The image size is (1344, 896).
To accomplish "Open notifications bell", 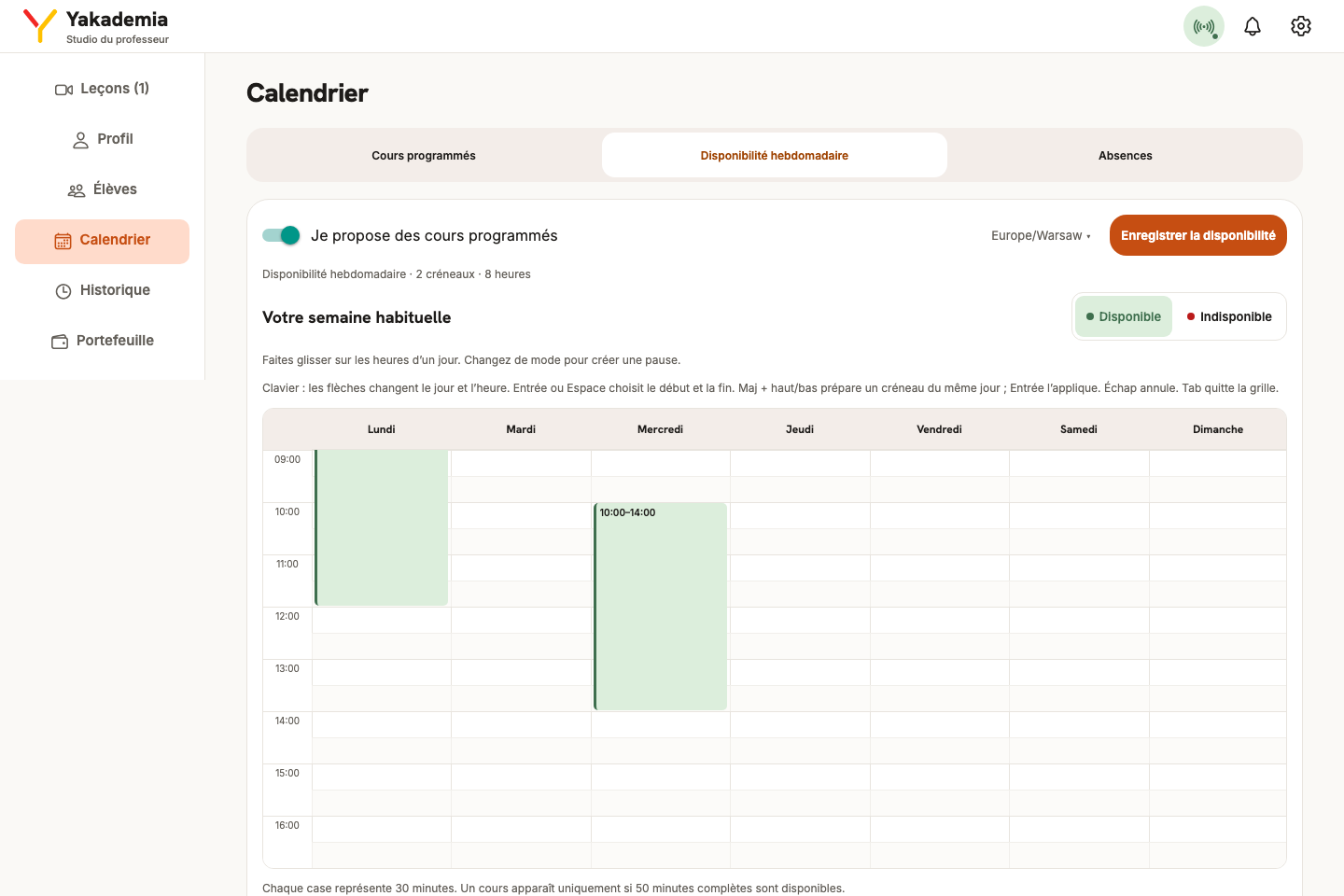I will tap(1253, 26).
